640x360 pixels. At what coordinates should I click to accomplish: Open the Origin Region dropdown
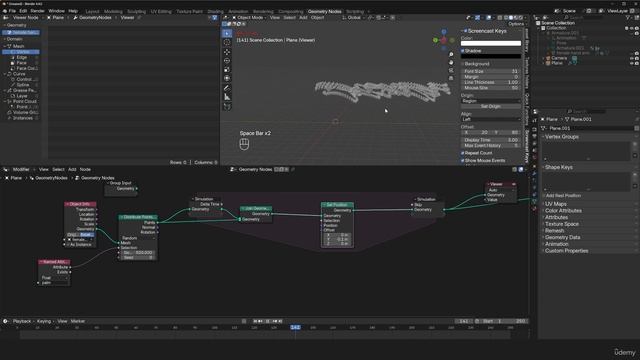click(x=491, y=101)
